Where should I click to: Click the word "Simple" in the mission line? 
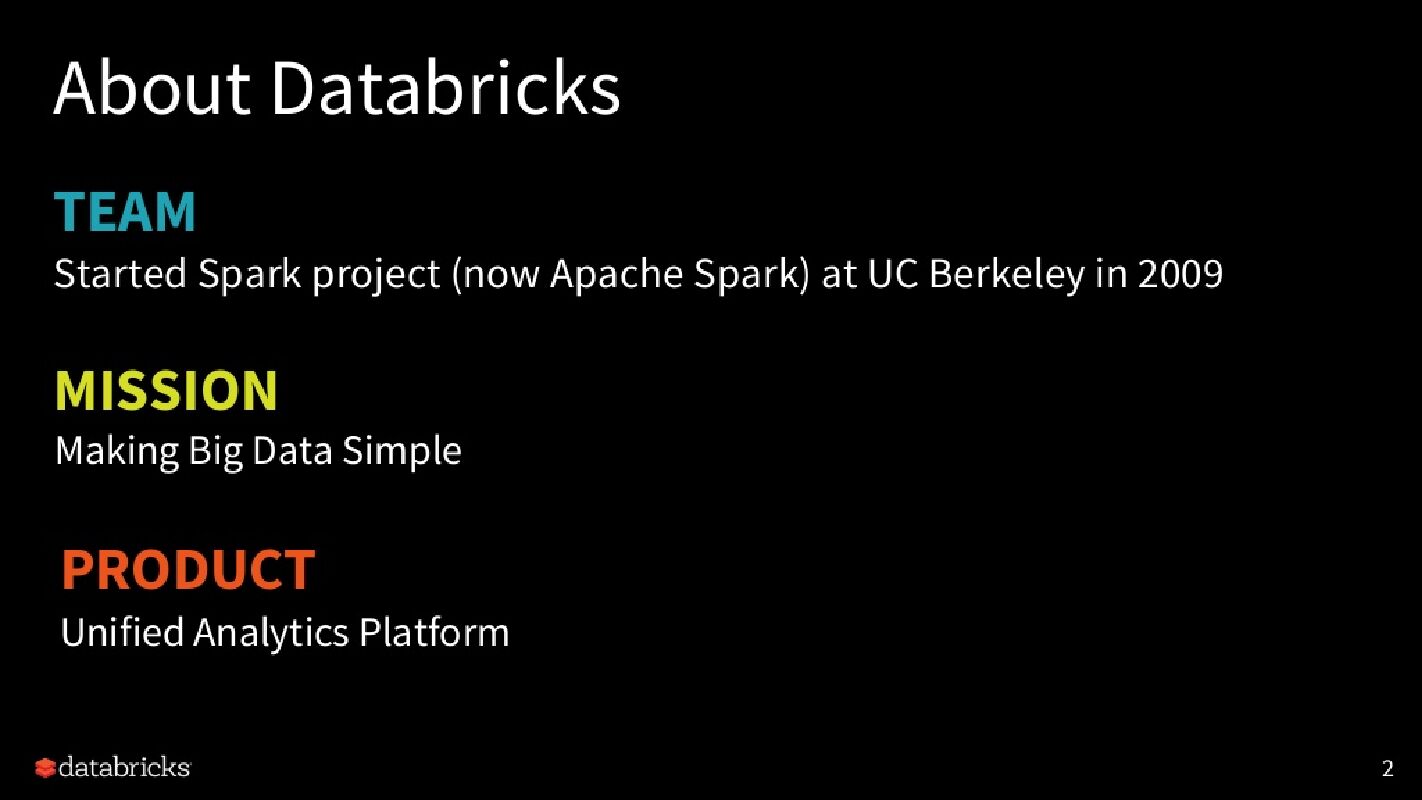tap(402, 451)
